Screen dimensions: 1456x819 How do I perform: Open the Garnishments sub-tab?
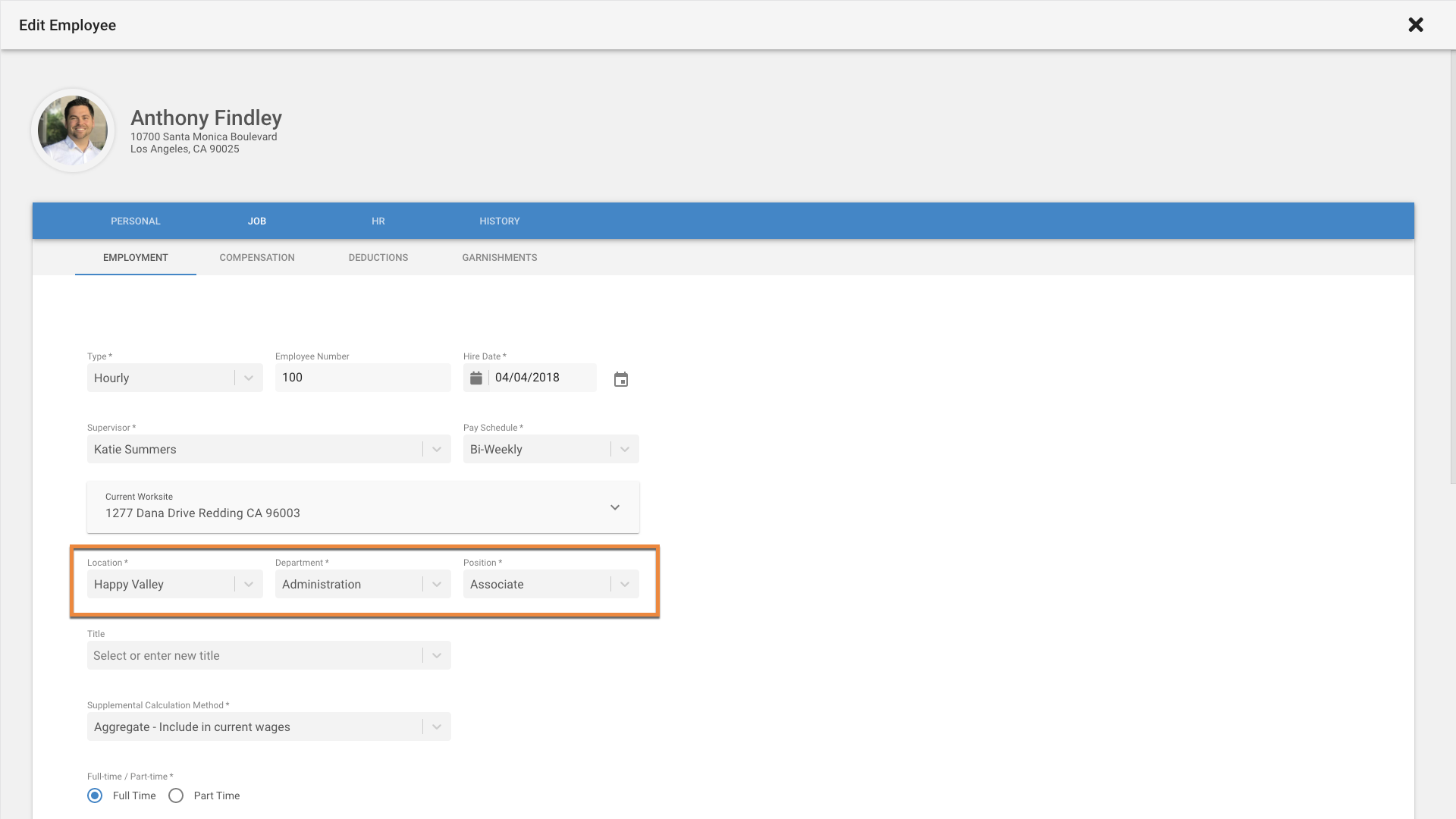click(500, 258)
